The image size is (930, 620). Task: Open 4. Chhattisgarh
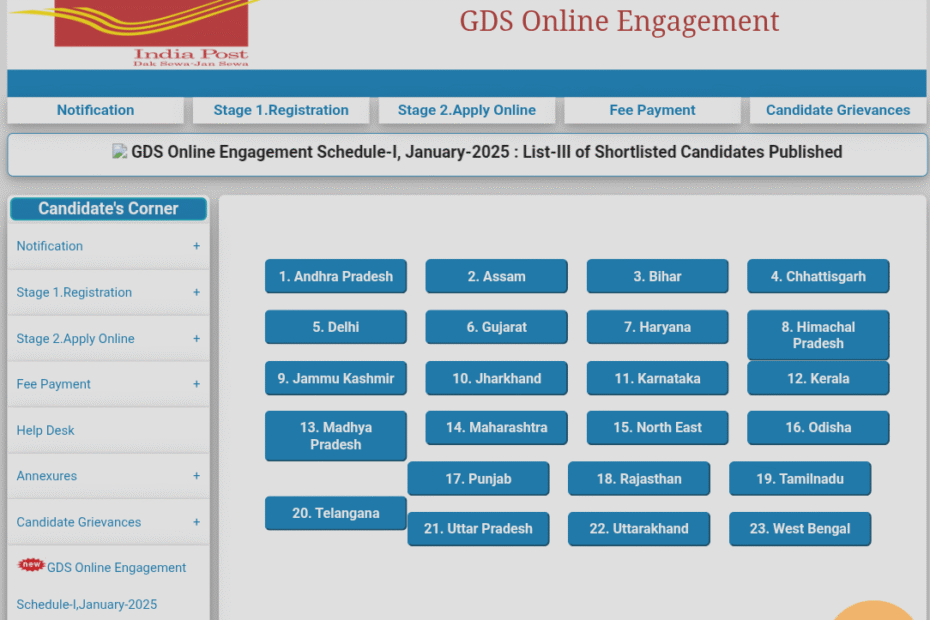(x=818, y=276)
